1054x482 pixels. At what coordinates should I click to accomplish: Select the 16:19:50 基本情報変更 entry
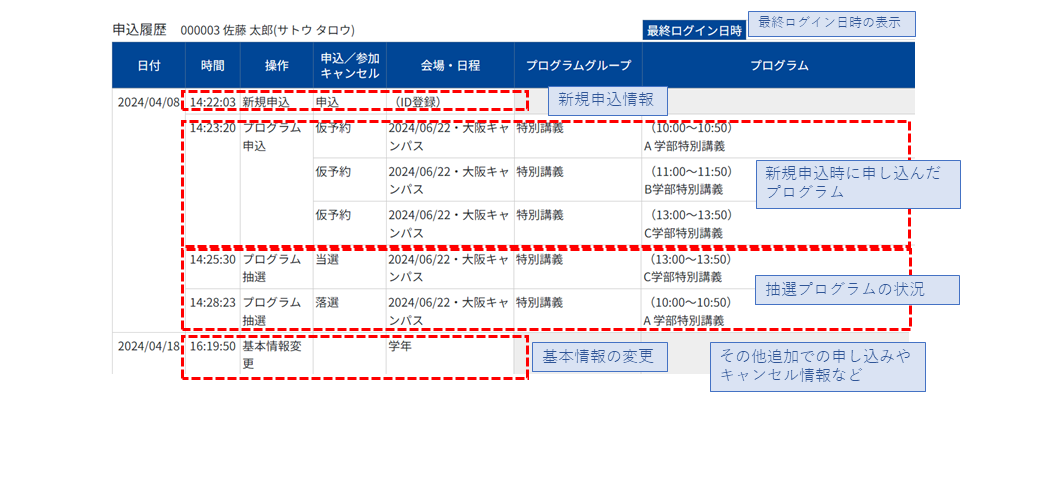pos(249,355)
